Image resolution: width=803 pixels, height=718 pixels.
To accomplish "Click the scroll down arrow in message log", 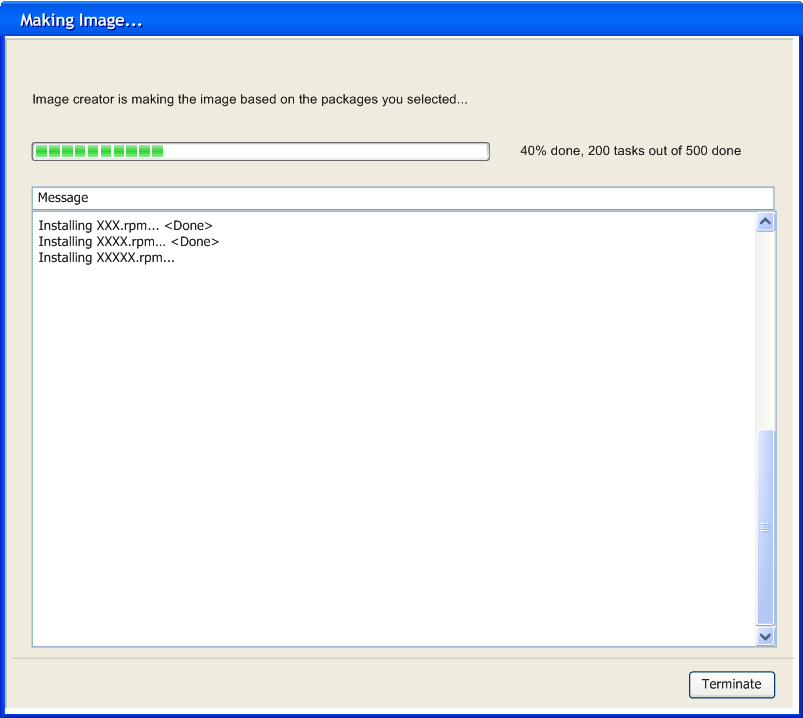I will click(766, 635).
